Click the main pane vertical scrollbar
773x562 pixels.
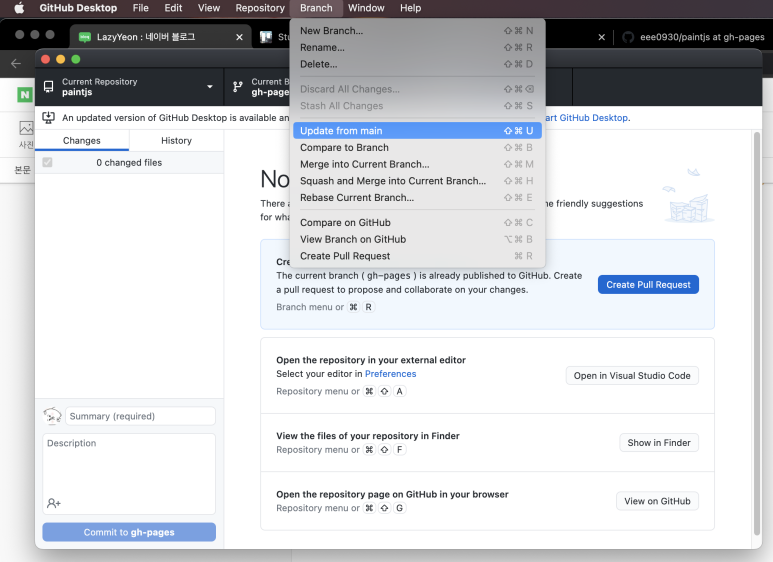coord(757,333)
